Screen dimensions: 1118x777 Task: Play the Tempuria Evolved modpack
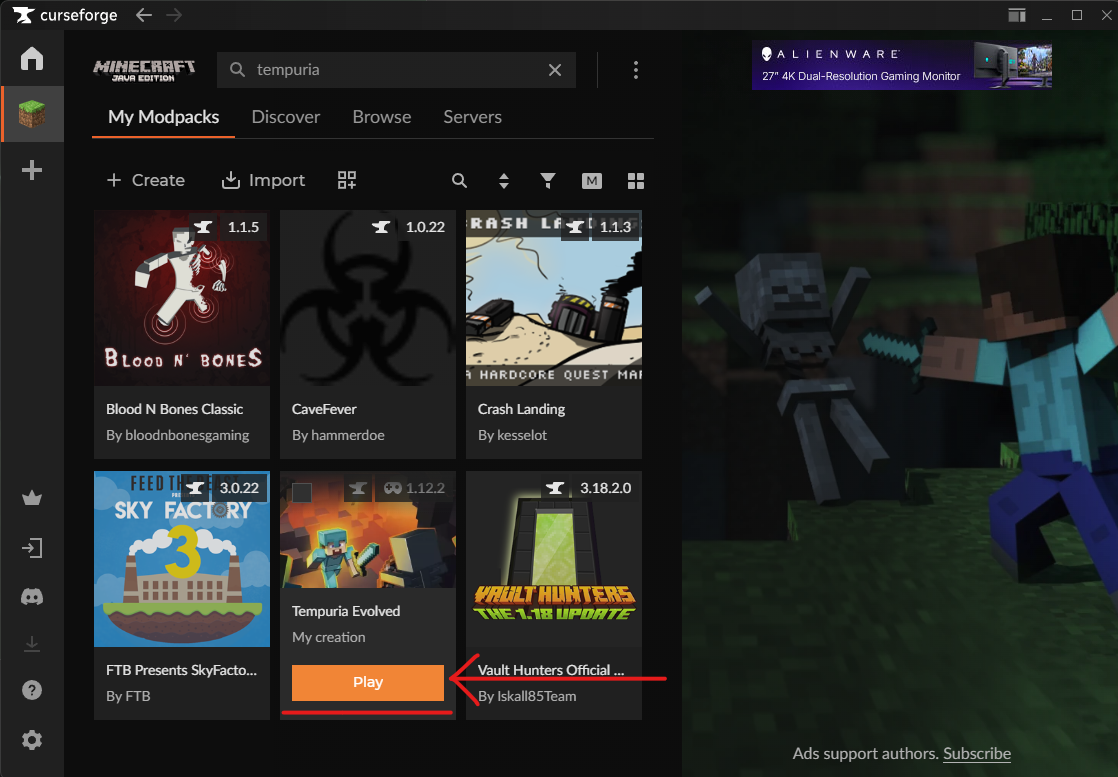[367, 682]
